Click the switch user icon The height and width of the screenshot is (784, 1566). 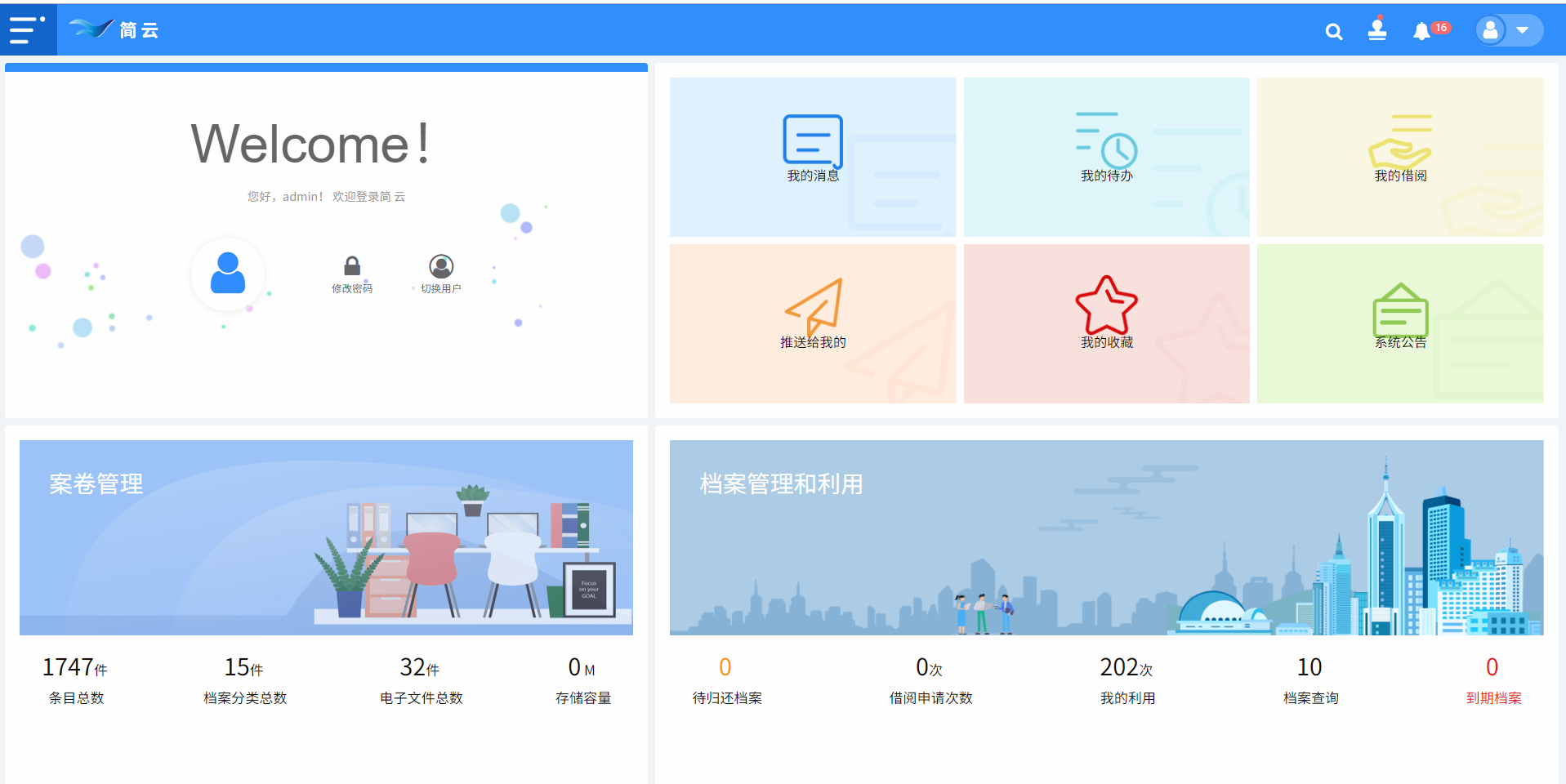441,266
